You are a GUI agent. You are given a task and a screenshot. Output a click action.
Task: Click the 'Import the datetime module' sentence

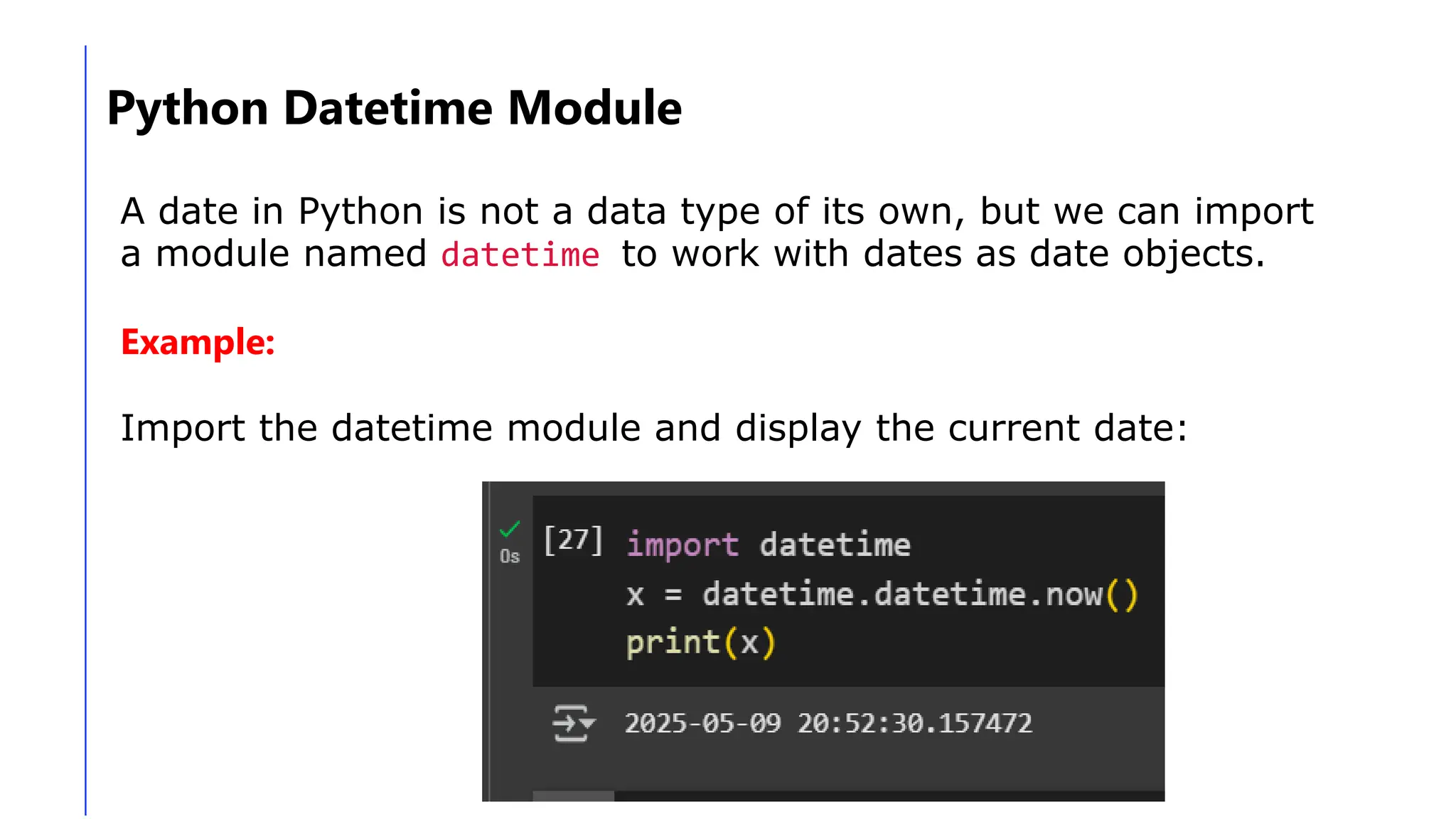pos(654,429)
